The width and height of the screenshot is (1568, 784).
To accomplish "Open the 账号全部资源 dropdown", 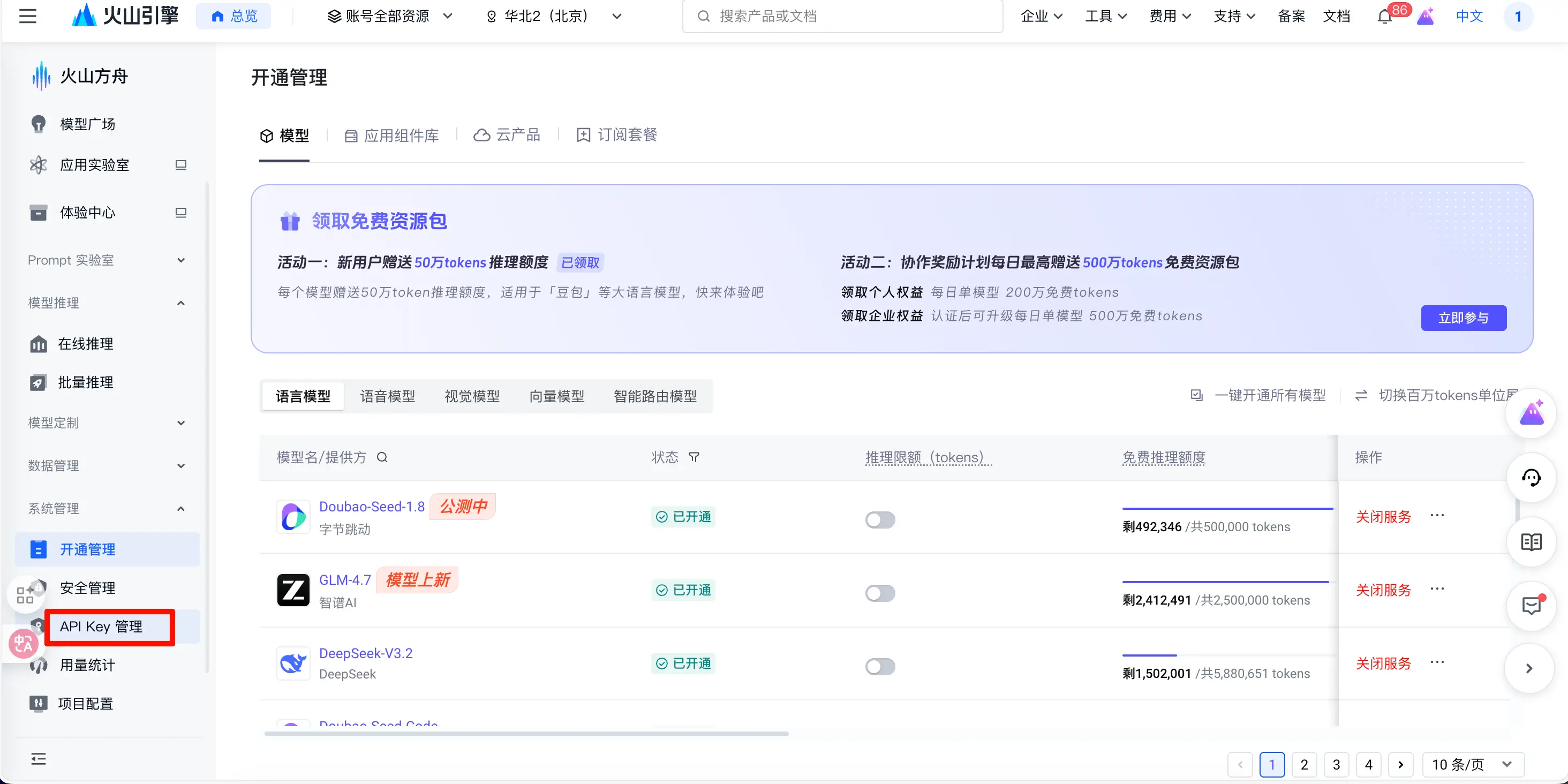I will pos(389,17).
